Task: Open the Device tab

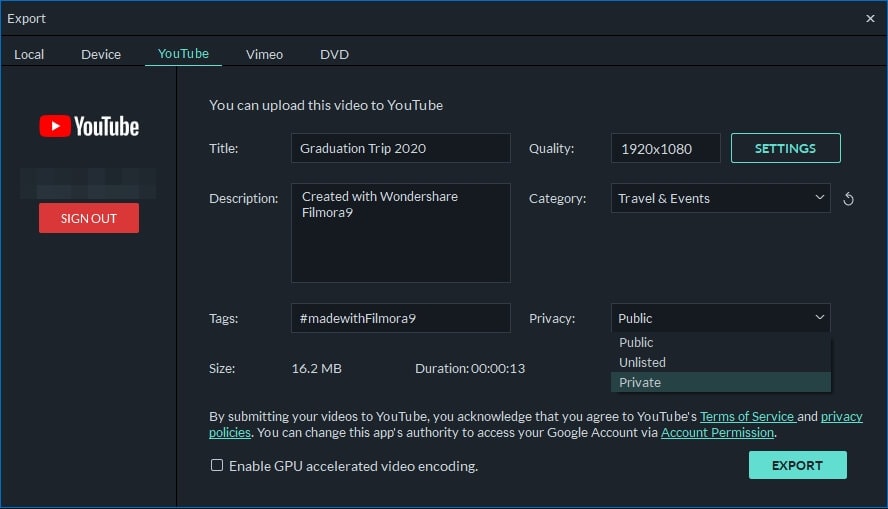Action: (x=101, y=54)
